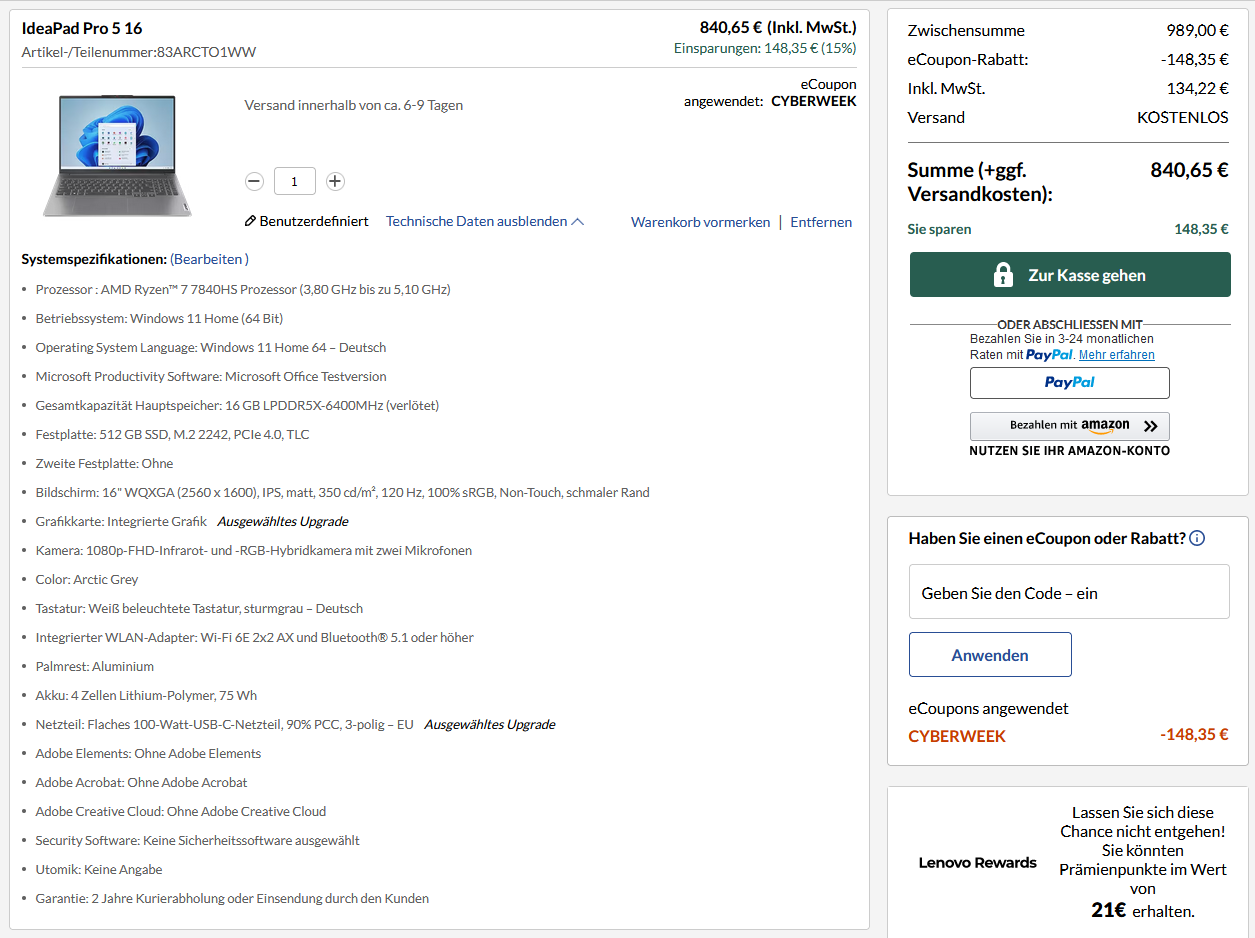Image resolution: width=1255 pixels, height=938 pixels.
Task: Click the pencil icon beside Benutzerdefiniert
Action: point(250,222)
